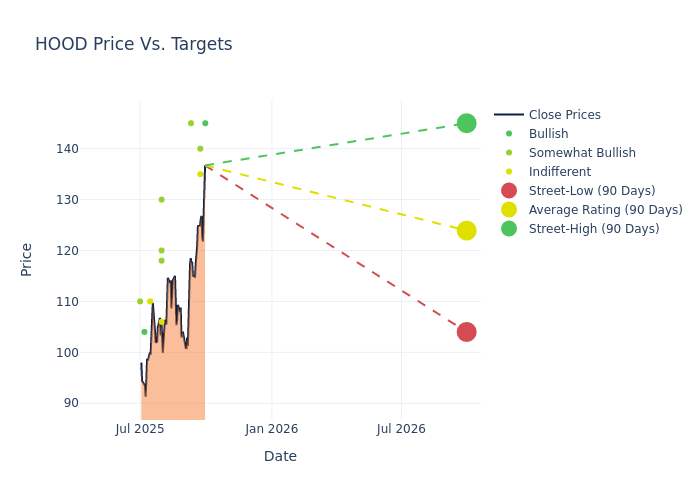
Task: Click the red Street-Low legend marker icon
Action: pos(509,191)
